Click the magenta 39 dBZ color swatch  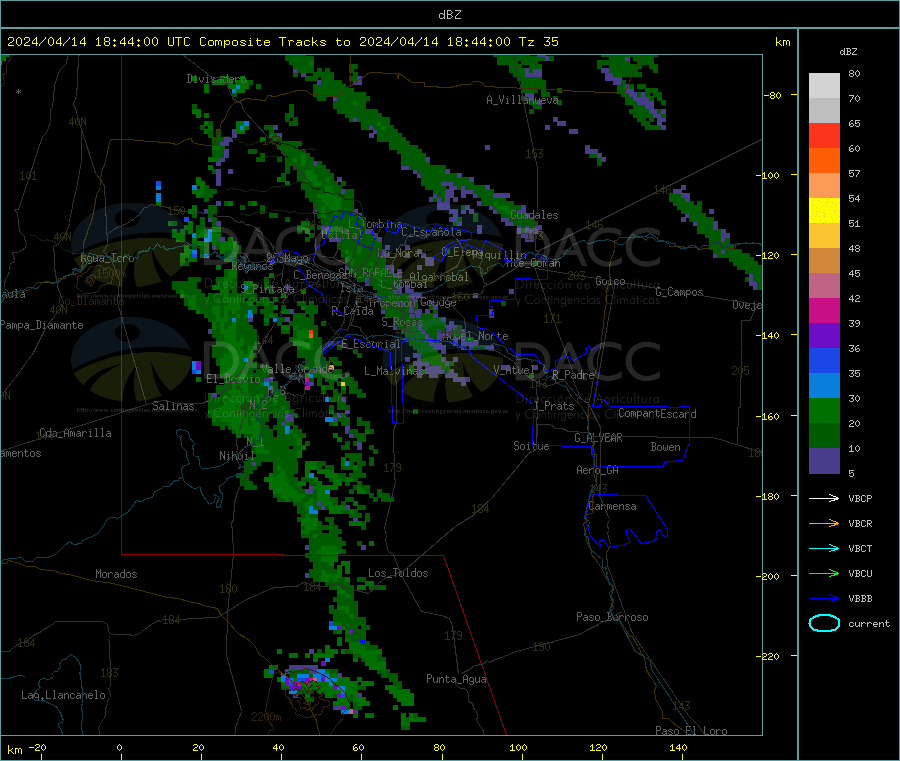point(824,310)
